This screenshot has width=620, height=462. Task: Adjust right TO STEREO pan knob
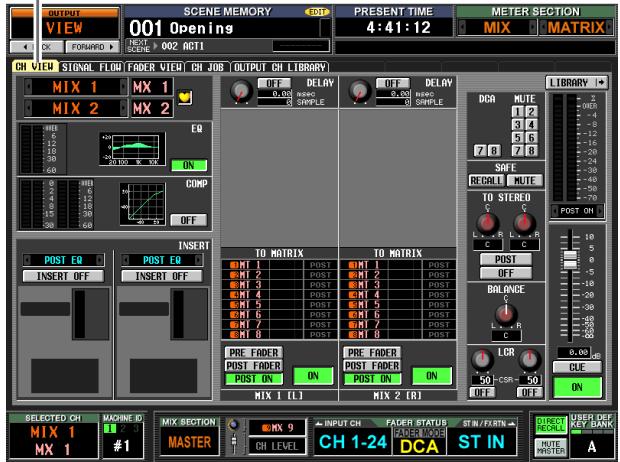coord(524,223)
